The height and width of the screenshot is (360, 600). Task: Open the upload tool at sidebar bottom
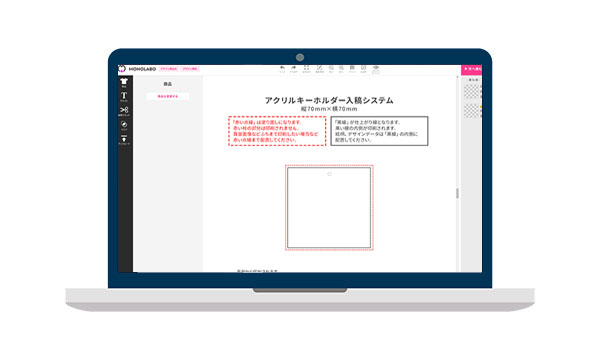tap(124, 140)
